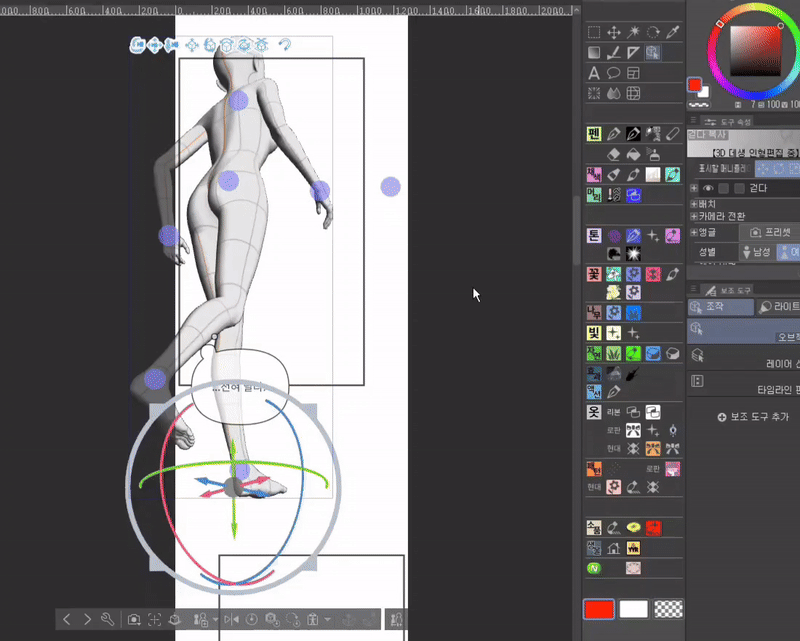Select the '타임라인 편집' timeline edit sub tool row

(743, 384)
